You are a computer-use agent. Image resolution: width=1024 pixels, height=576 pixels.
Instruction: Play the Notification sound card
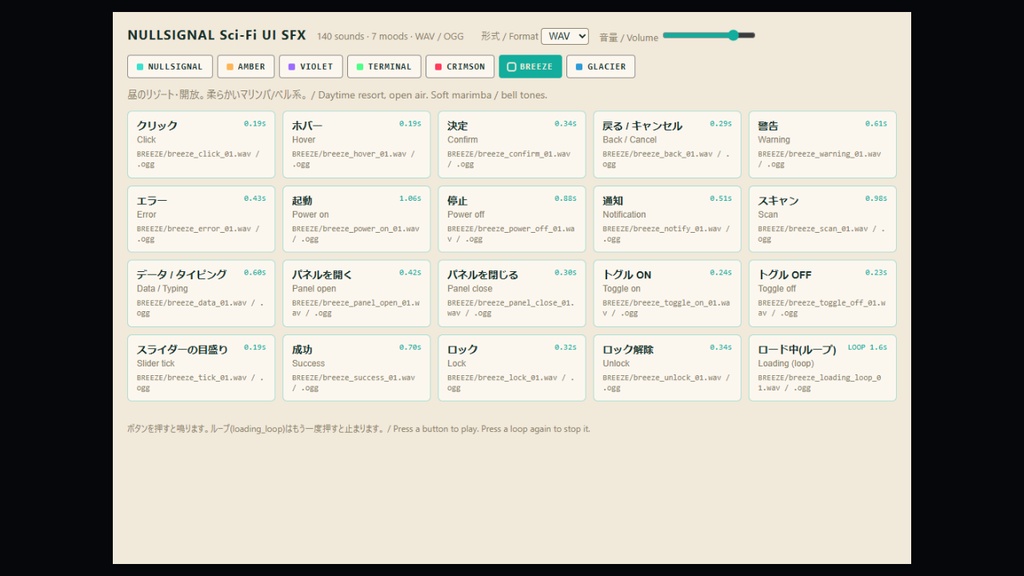pos(667,219)
